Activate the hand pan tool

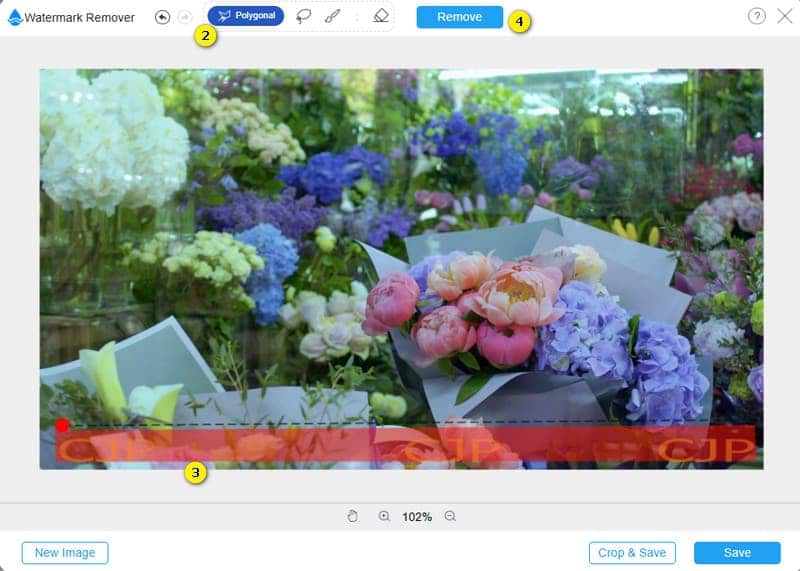353,516
